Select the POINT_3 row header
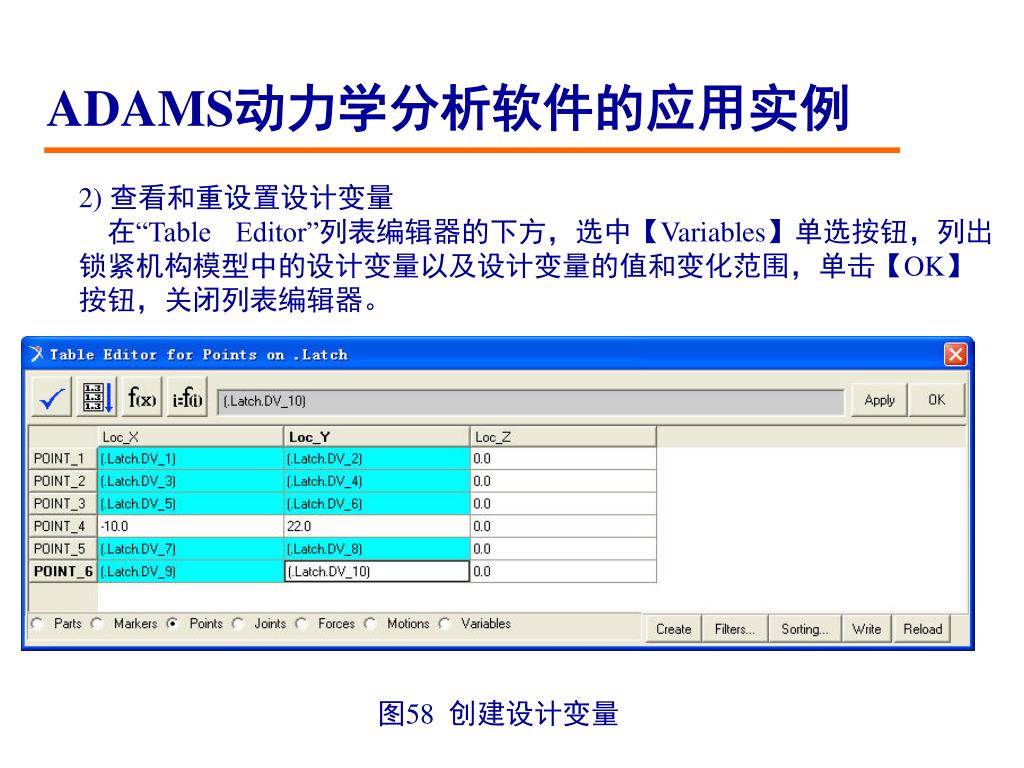 pyautogui.click(x=63, y=504)
